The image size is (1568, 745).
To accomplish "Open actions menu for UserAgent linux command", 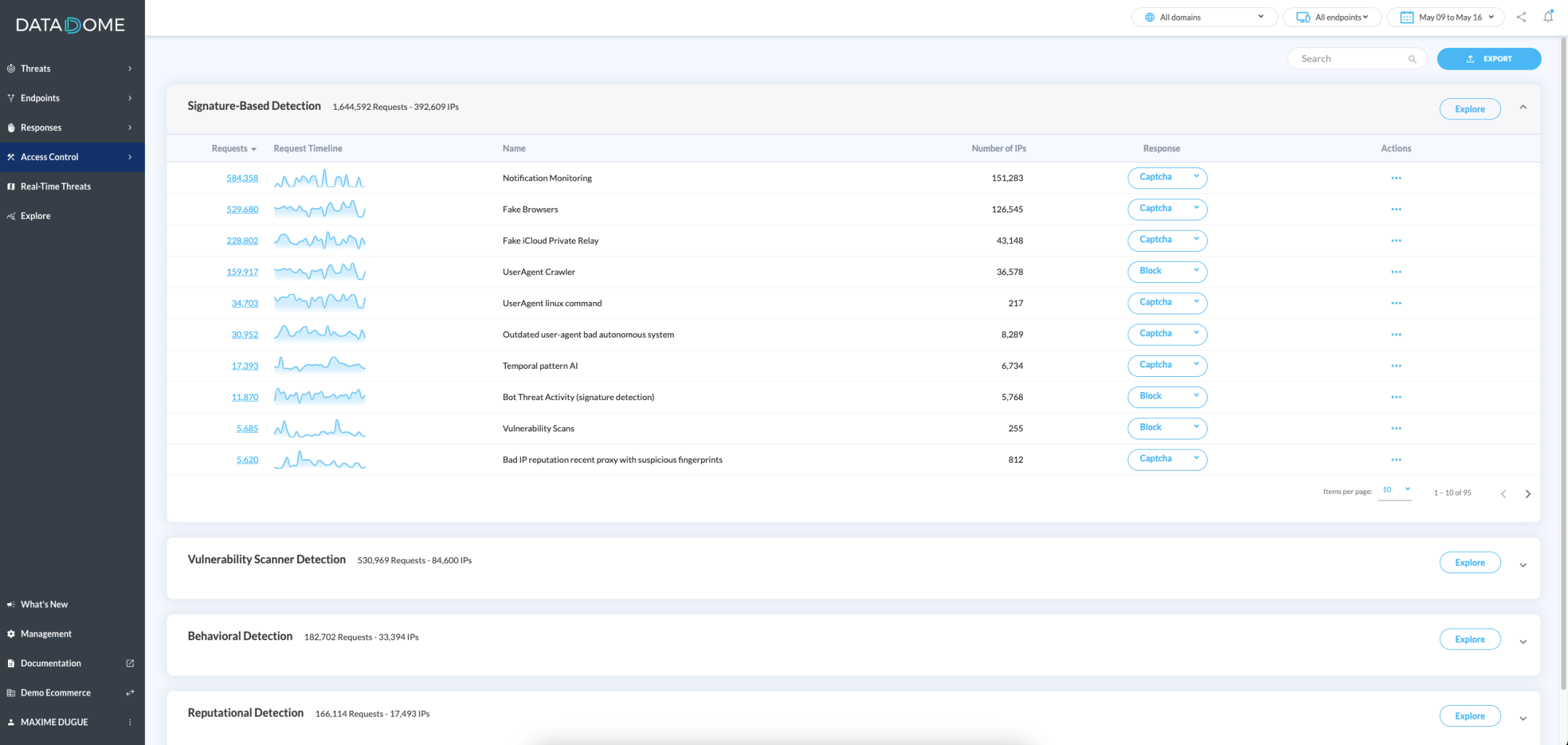I will (1396, 303).
